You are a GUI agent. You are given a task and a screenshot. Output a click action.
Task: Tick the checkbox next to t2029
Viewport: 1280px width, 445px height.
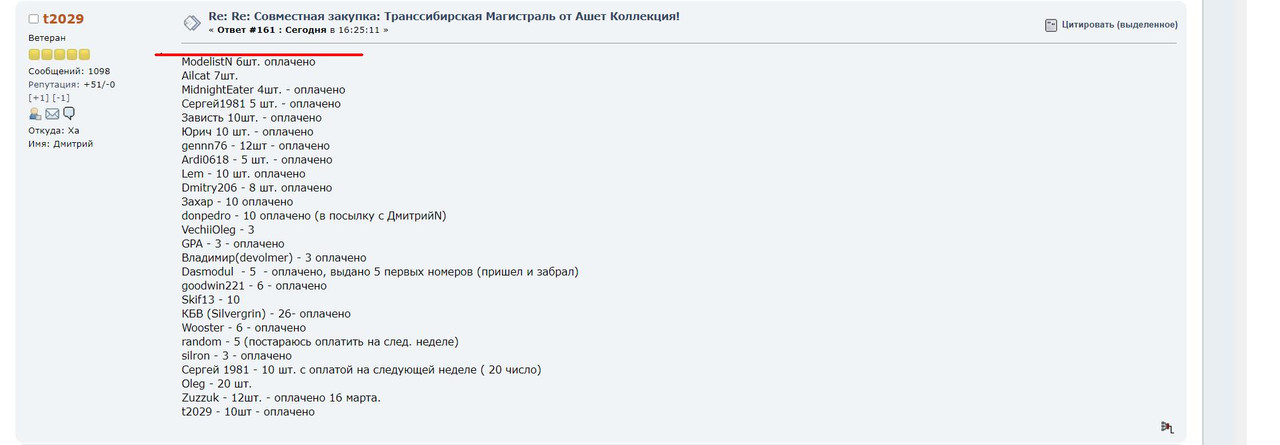coord(34,19)
